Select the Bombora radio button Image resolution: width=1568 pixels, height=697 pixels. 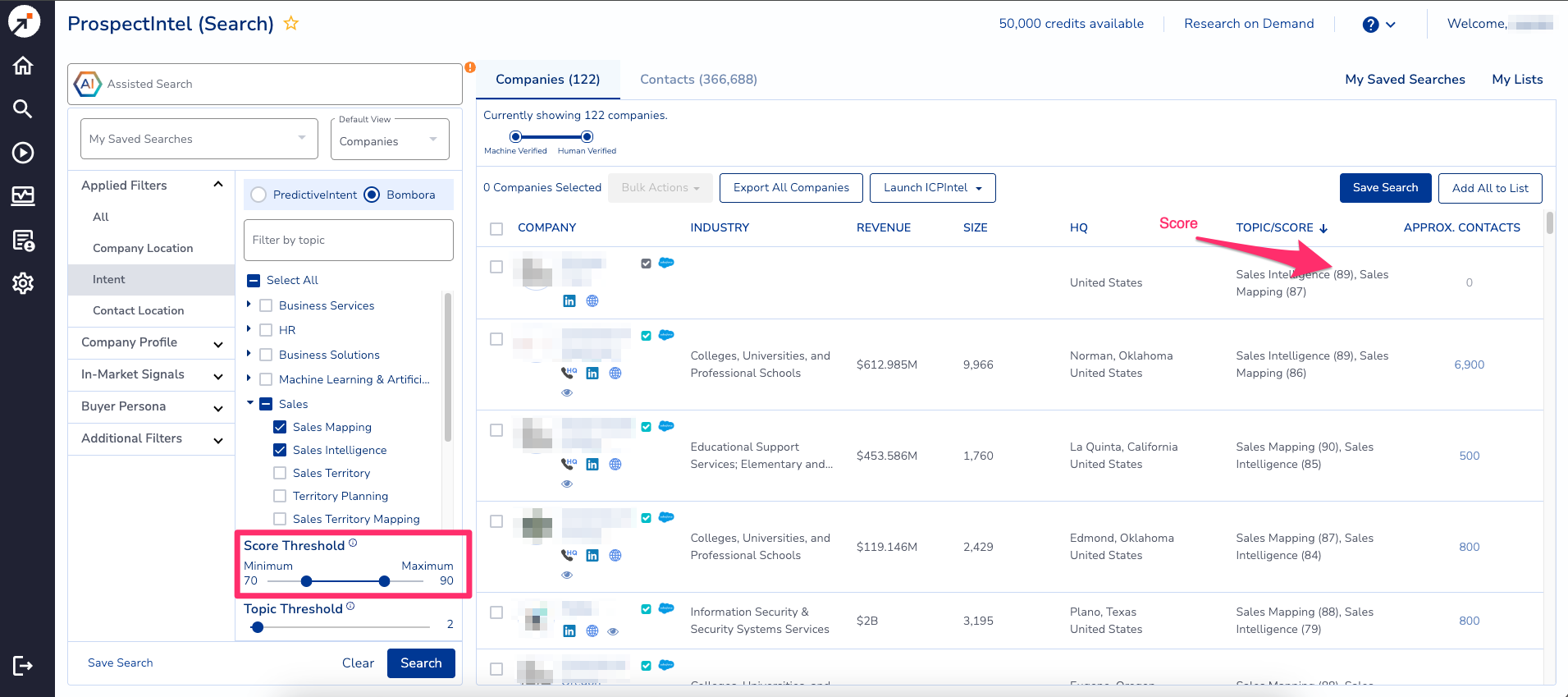[372, 195]
